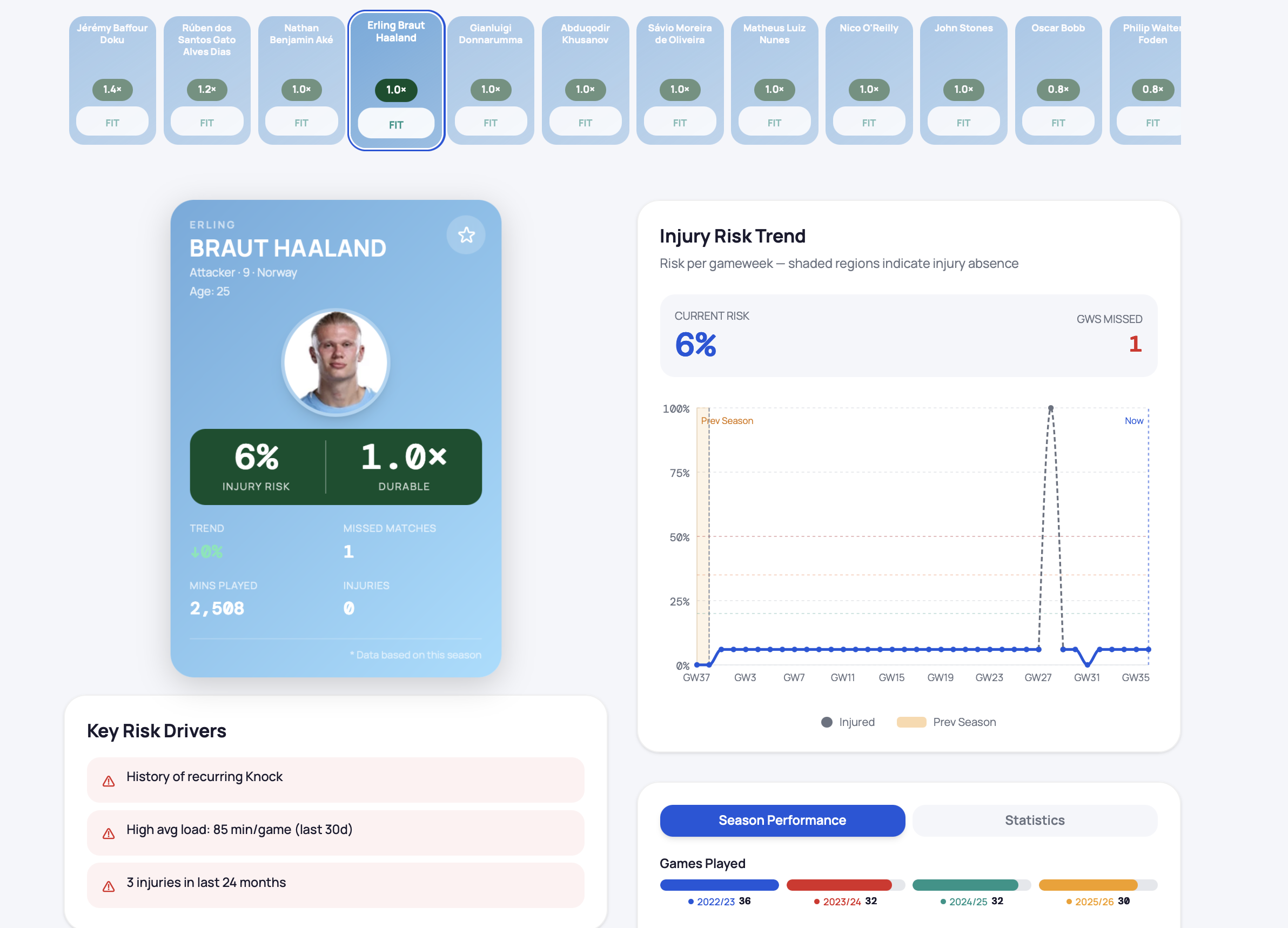Click warning icon beside High avg load

point(109,833)
